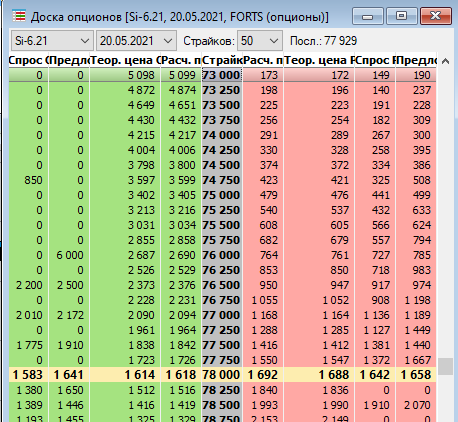Close the options board window
Image resolution: width=458 pixels, height=422 pixels.
[436, 16]
